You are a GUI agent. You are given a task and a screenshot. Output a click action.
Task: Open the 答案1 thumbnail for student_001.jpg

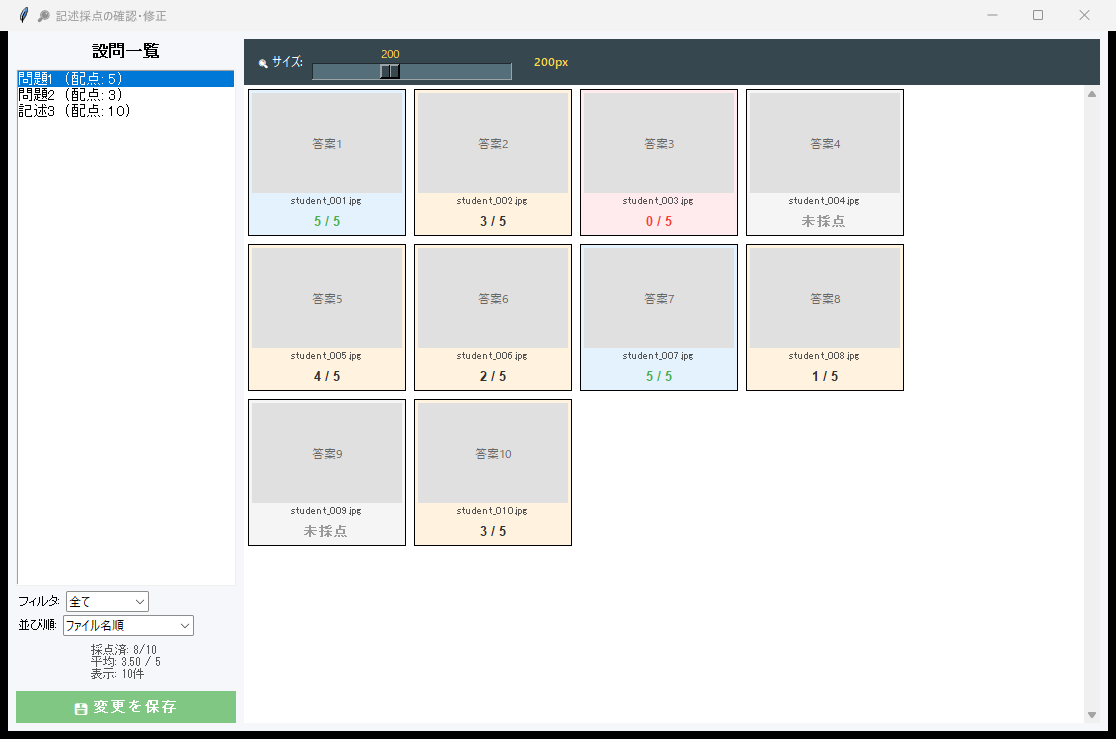[327, 143]
